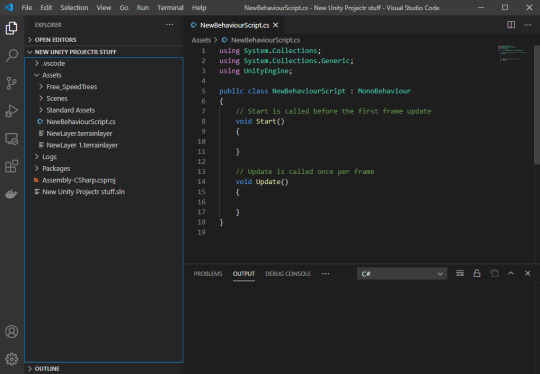This screenshot has width=540, height=374.
Task: Maximize the panel with the up chevron
Action: tap(511, 273)
